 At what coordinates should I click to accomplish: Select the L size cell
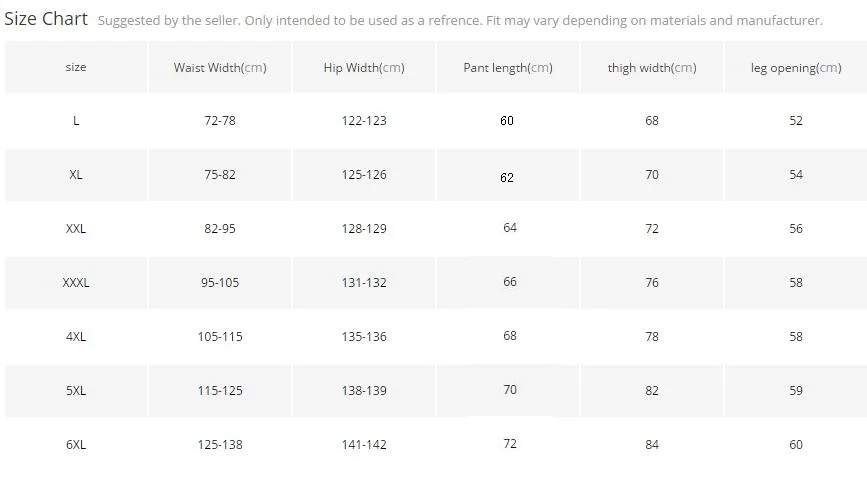tap(76, 120)
